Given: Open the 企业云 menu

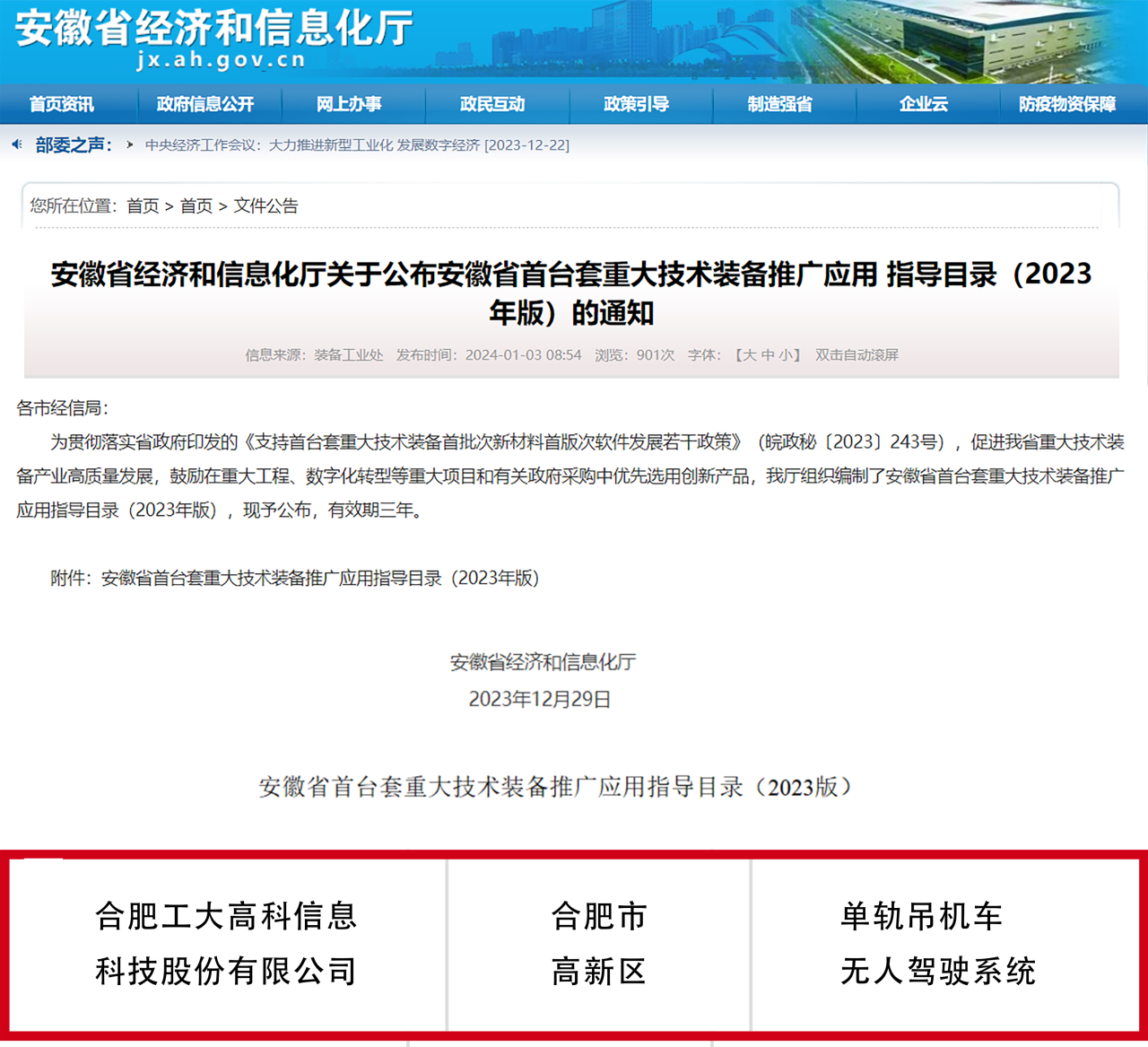Looking at the screenshot, I should pyautogui.click(x=924, y=104).
